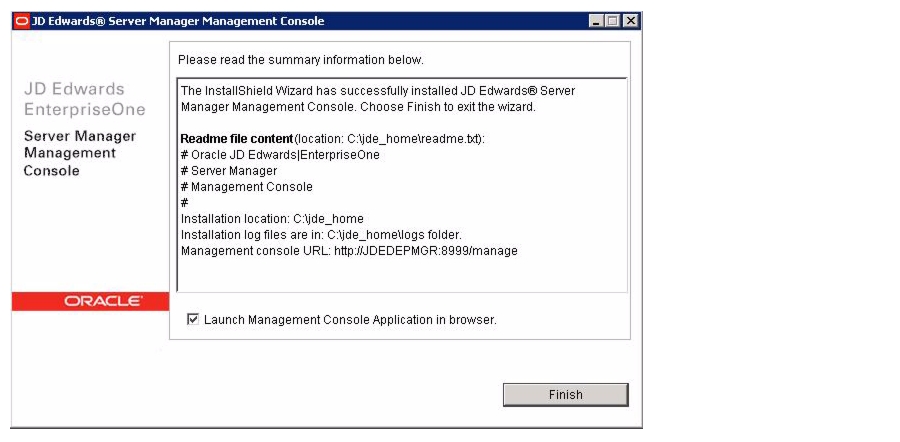Screen dimensions: 900x442
Task: Click the 'Installation log files are in' line
Action: [321, 235]
